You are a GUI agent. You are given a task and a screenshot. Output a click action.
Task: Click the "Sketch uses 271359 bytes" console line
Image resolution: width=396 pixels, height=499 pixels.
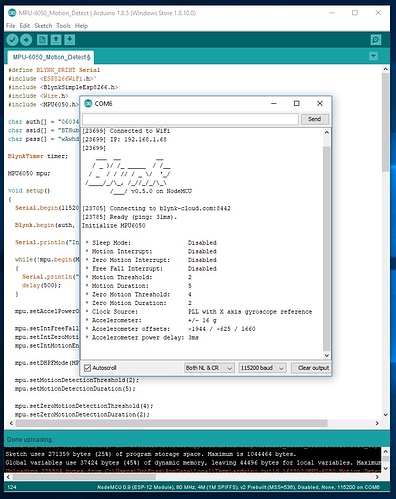pyautogui.click(x=151, y=454)
